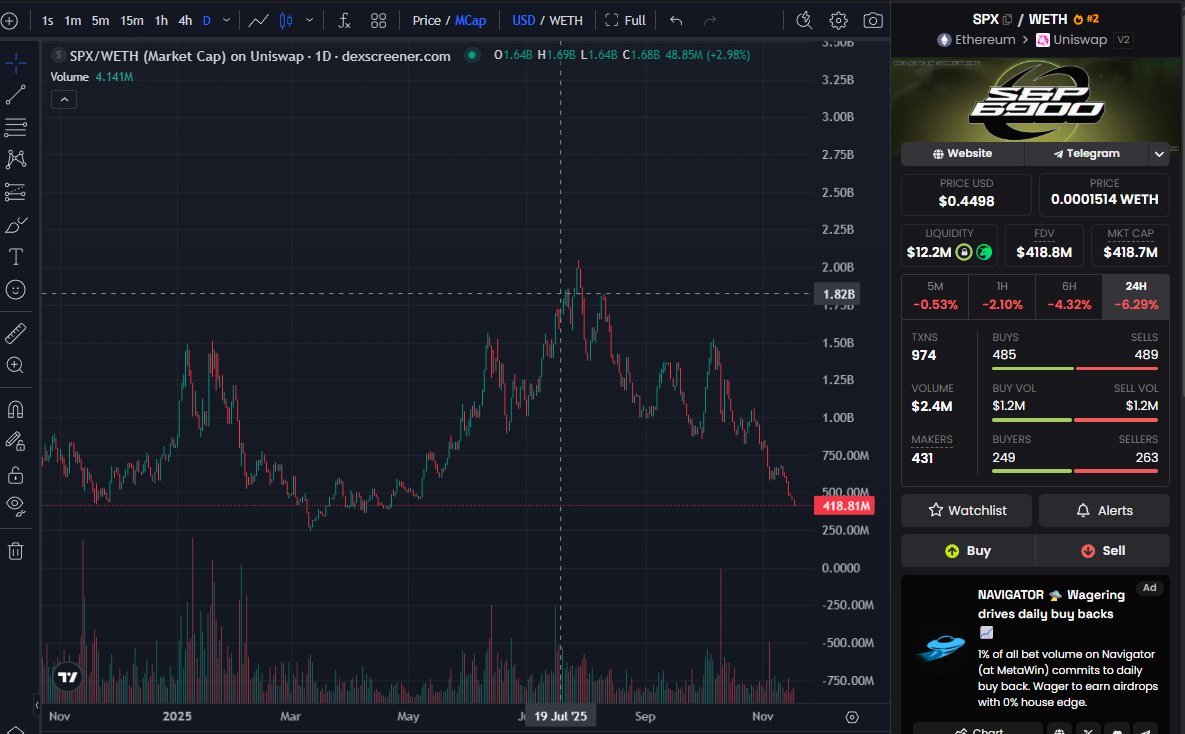This screenshot has width=1185, height=734.
Task: Set chart denomination to WETH
Action: point(566,20)
